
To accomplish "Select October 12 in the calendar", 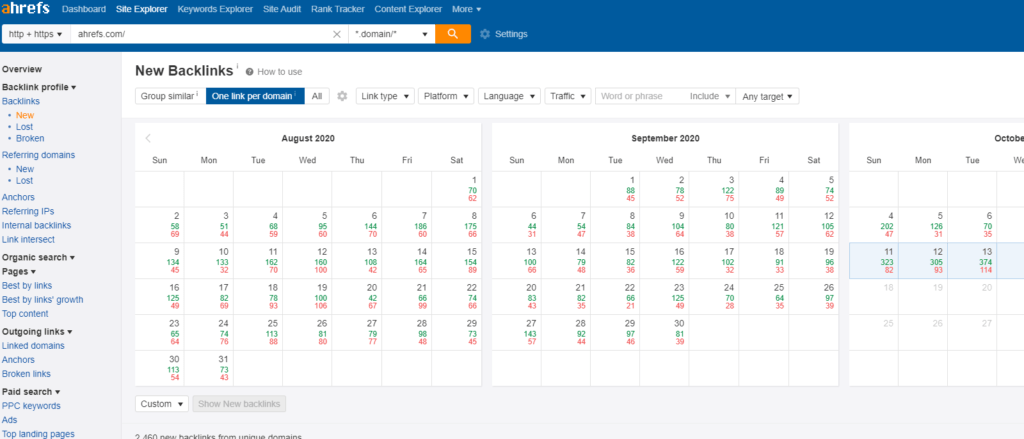I will pyautogui.click(x=923, y=261).
